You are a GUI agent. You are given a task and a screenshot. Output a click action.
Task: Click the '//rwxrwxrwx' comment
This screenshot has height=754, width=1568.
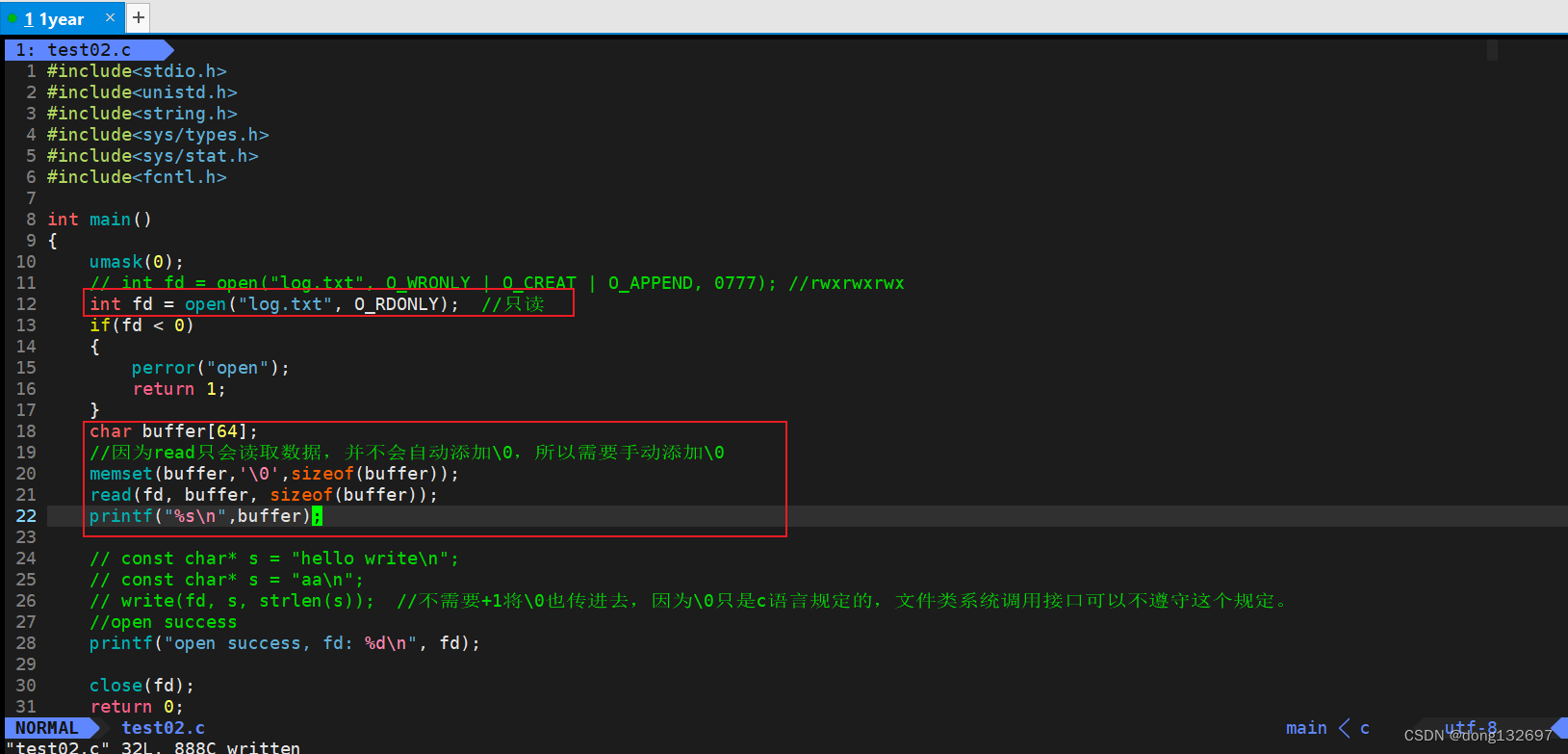pyautogui.click(x=846, y=283)
